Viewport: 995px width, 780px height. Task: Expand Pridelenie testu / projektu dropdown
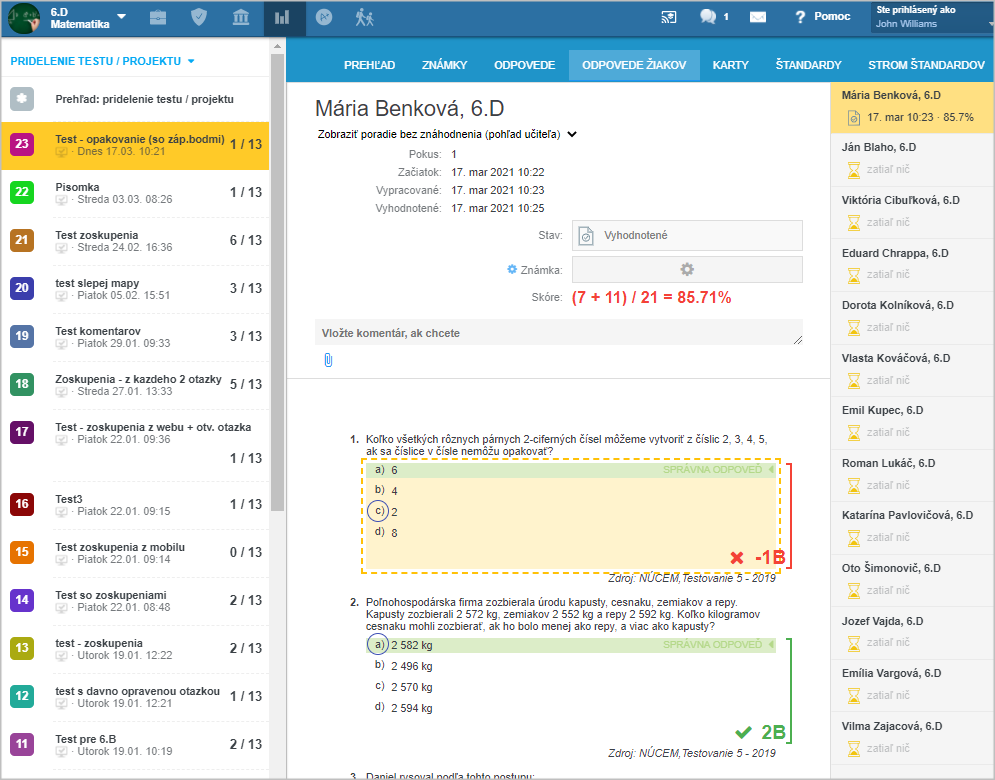(102, 61)
